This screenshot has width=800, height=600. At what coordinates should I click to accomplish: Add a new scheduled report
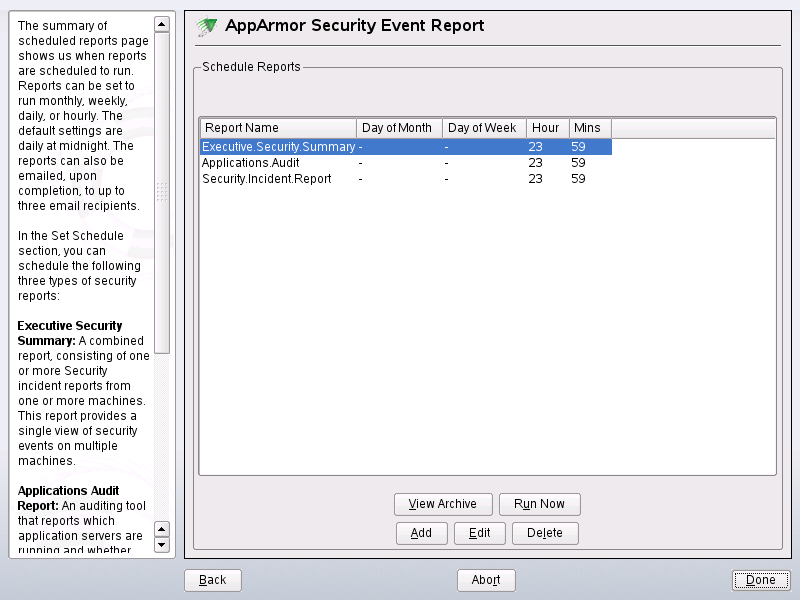pyautogui.click(x=421, y=533)
